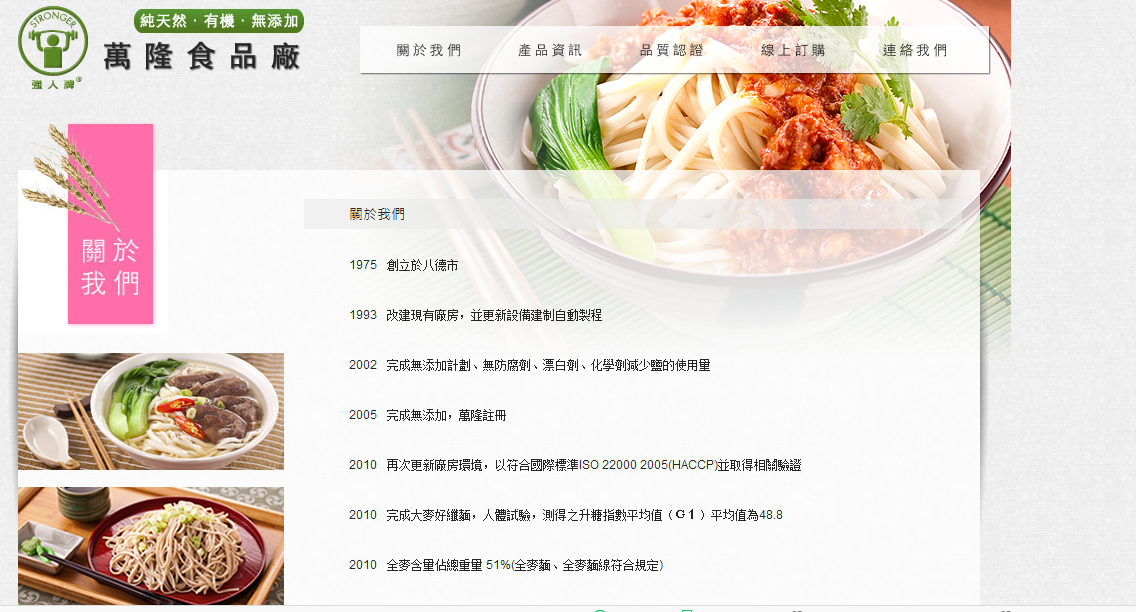Open the 關於我們 menu item
The image size is (1136, 612).
point(429,50)
